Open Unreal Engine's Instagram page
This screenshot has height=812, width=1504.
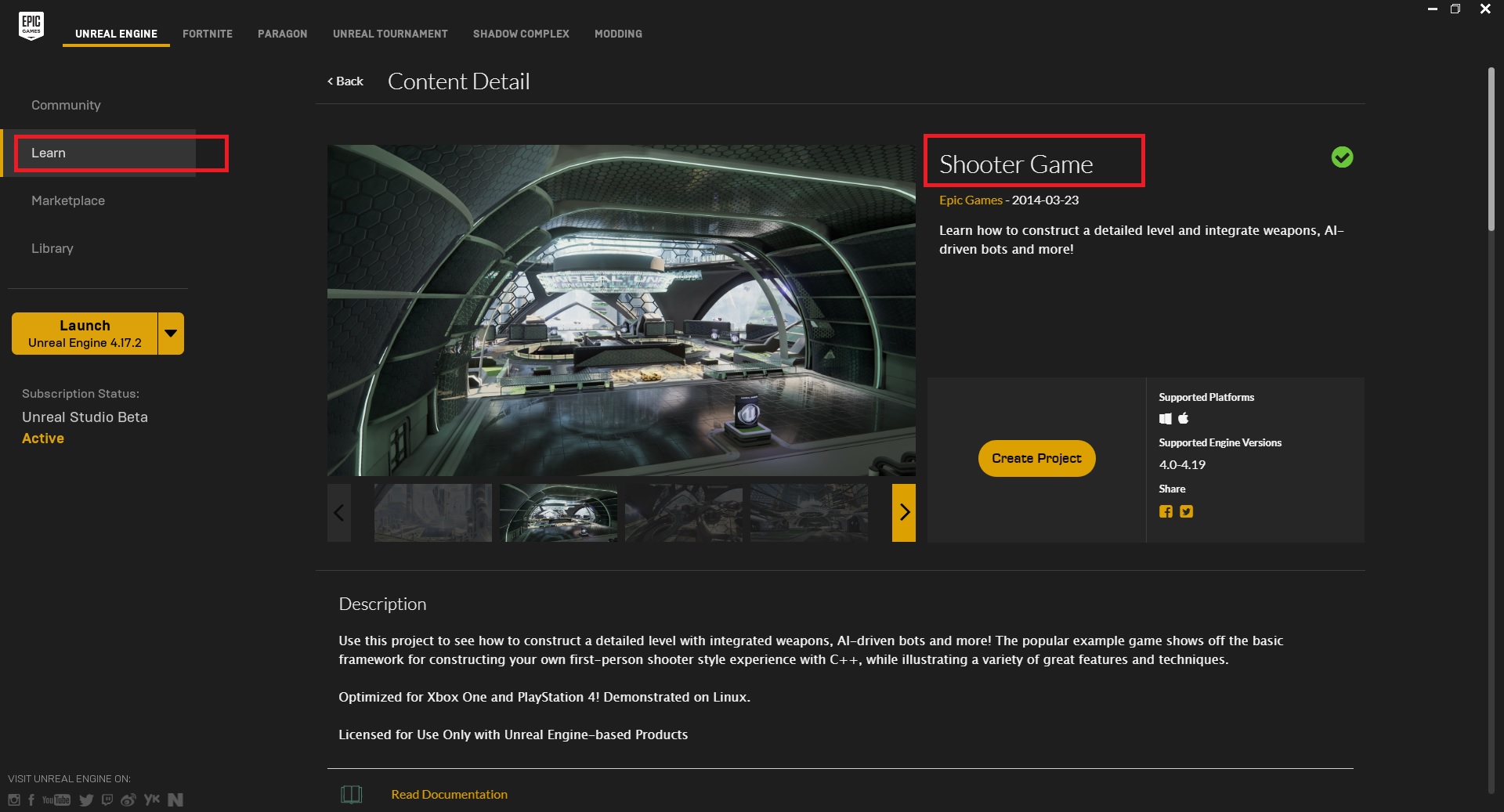(x=14, y=799)
